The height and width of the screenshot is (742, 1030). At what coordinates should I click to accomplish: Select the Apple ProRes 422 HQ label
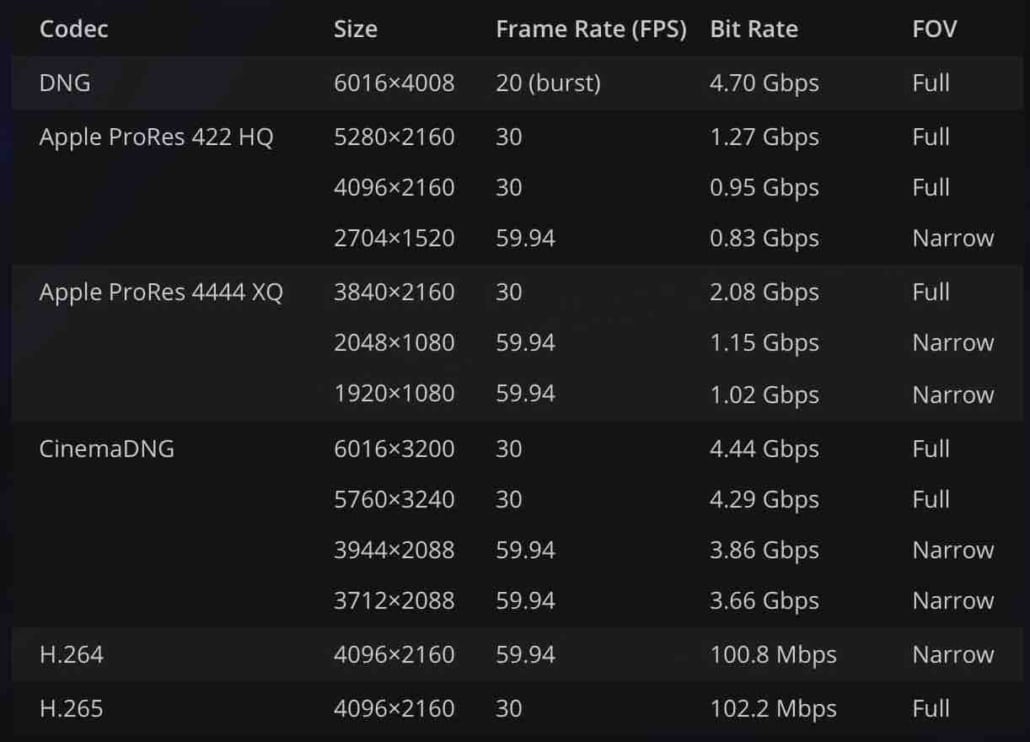[156, 137]
